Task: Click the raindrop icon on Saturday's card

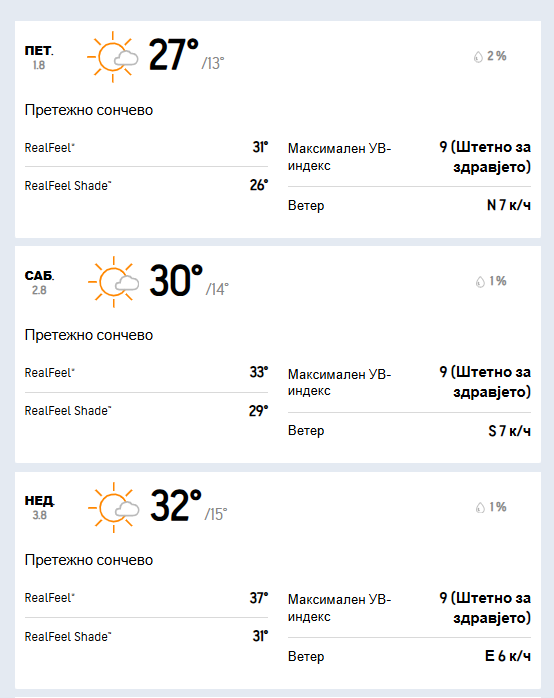Action: click(x=480, y=282)
